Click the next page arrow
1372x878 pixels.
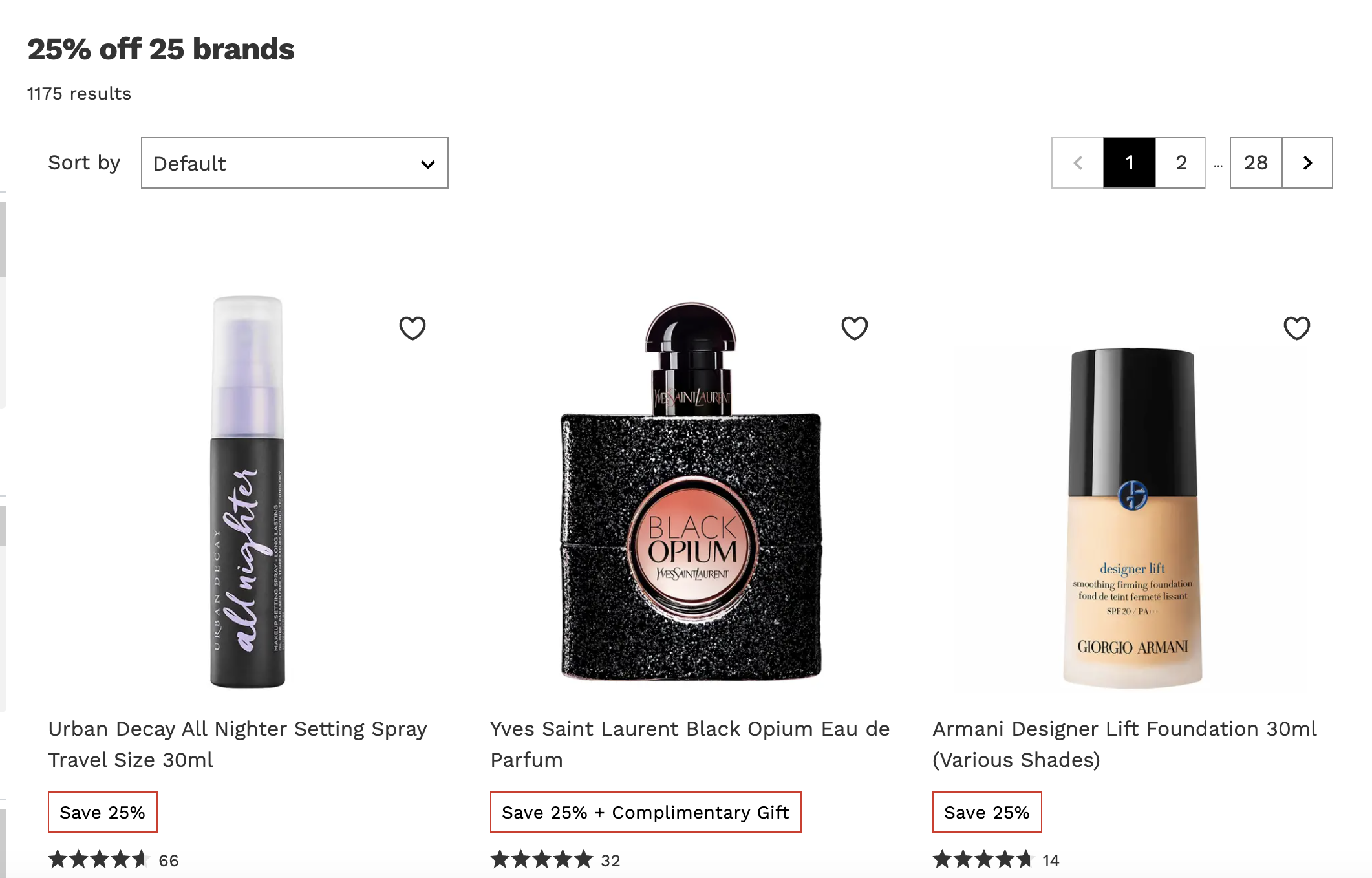click(1307, 163)
